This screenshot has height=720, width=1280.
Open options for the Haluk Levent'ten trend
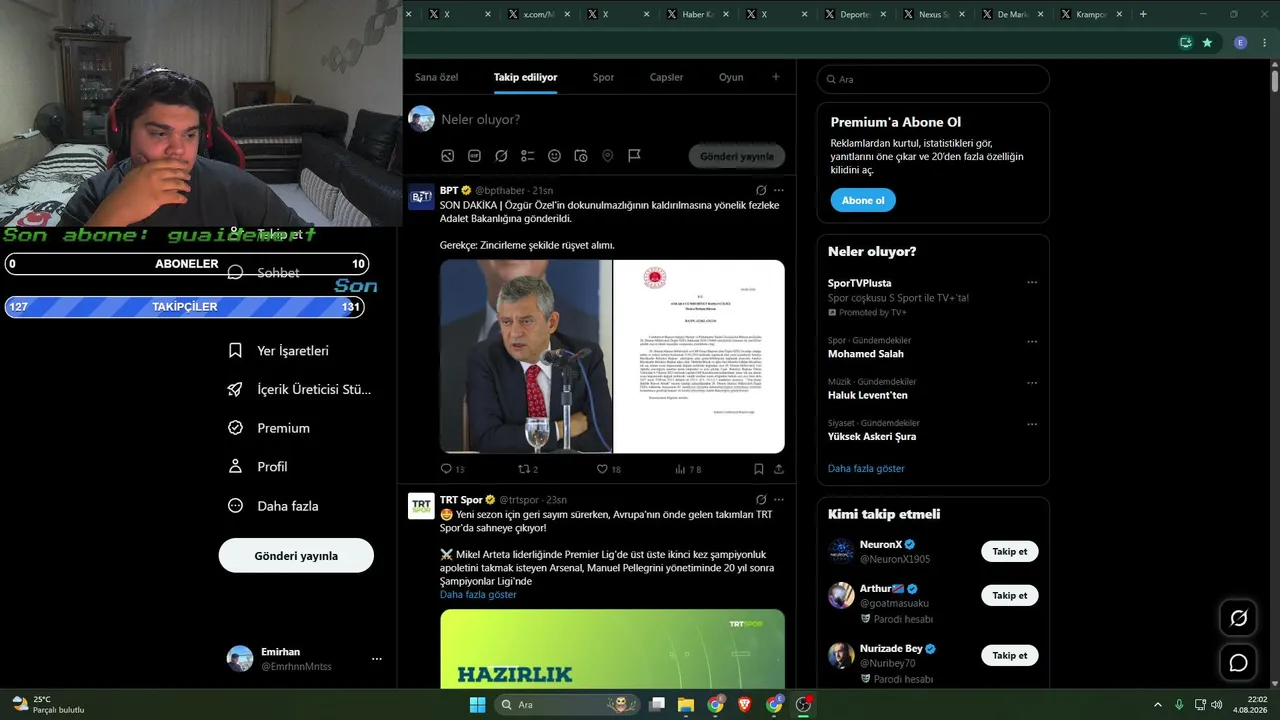point(1032,382)
